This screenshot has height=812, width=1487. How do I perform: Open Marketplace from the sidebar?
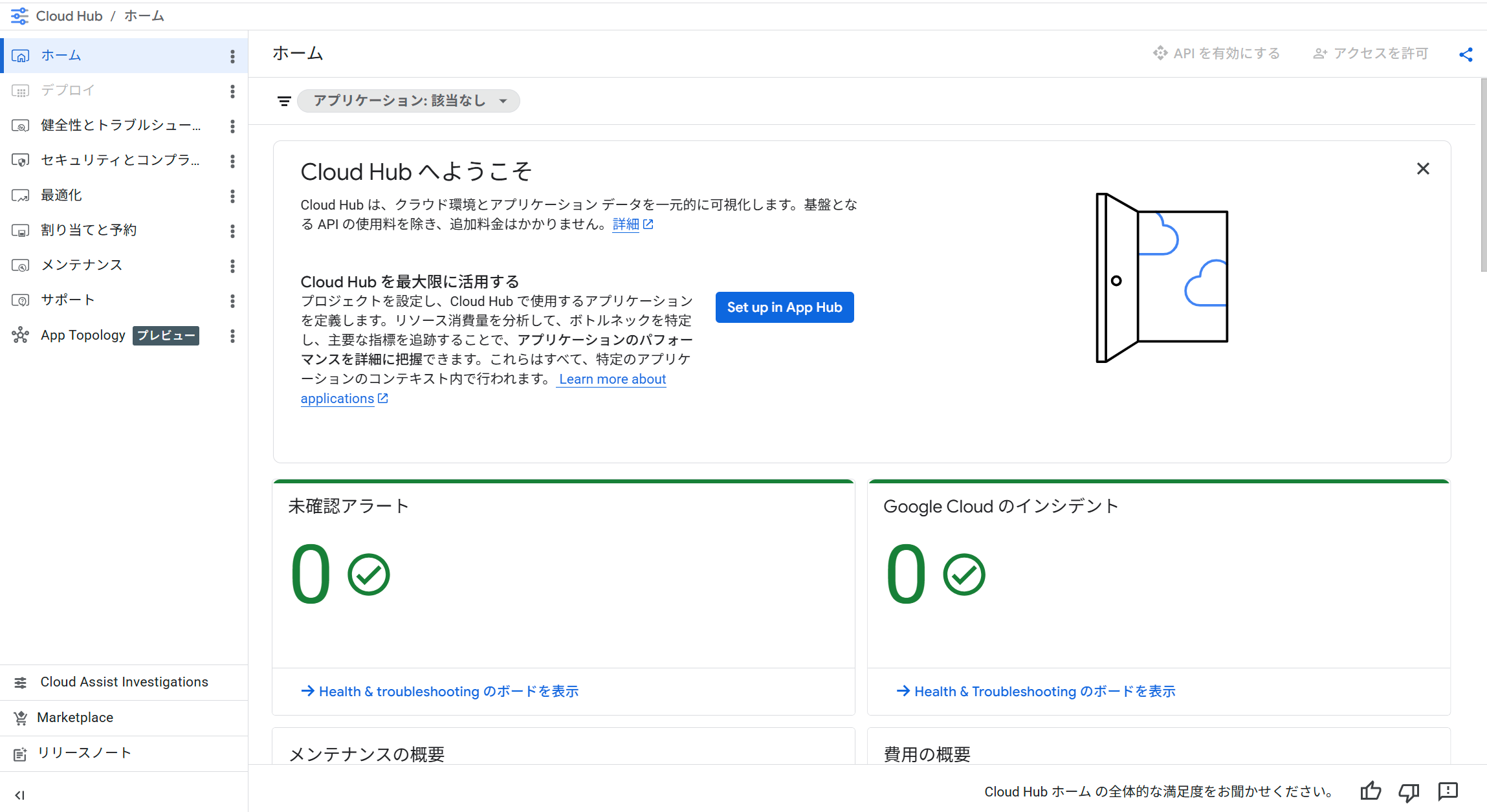point(74,717)
